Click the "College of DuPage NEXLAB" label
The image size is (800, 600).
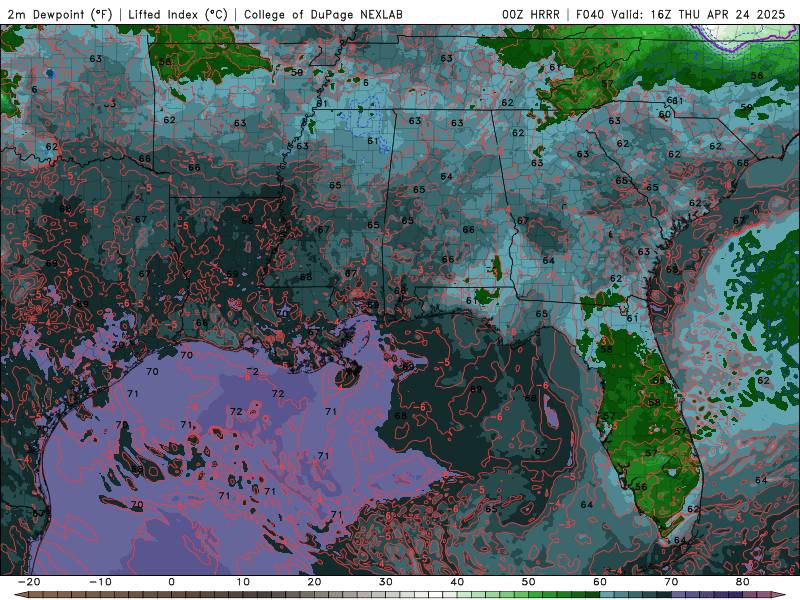(323, 15)
